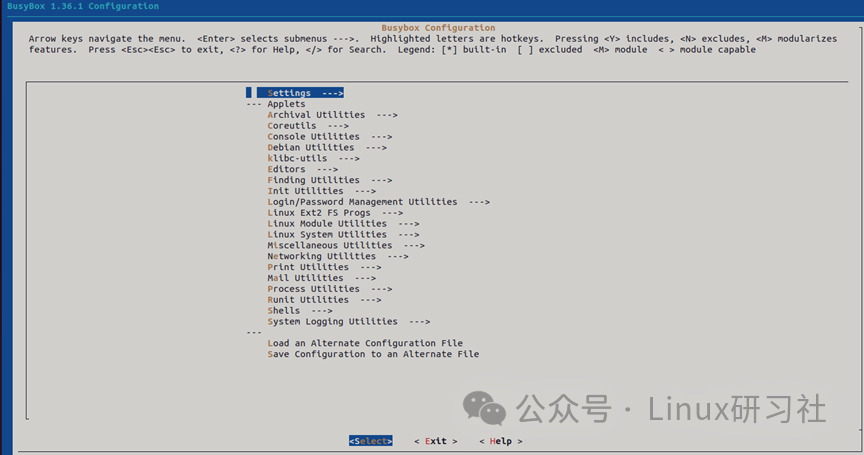Expand Init Utilities entry
The height and width of the screenshot is (455, 864).
(322, 191)
